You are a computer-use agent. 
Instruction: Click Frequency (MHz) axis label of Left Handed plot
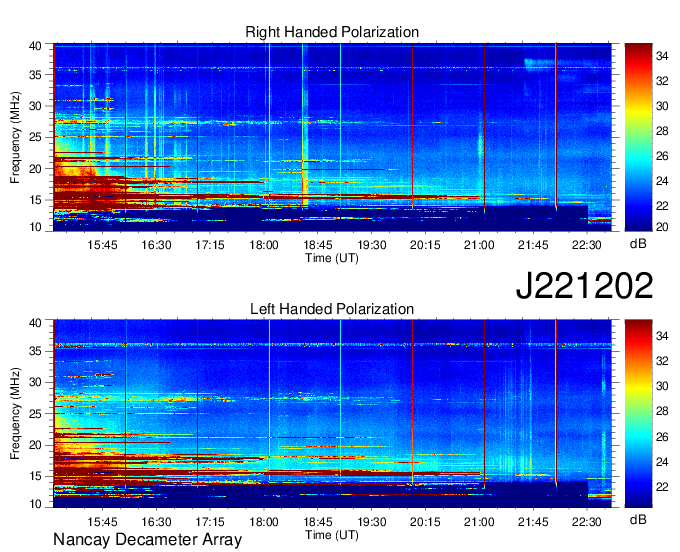(x=15, y=414)
